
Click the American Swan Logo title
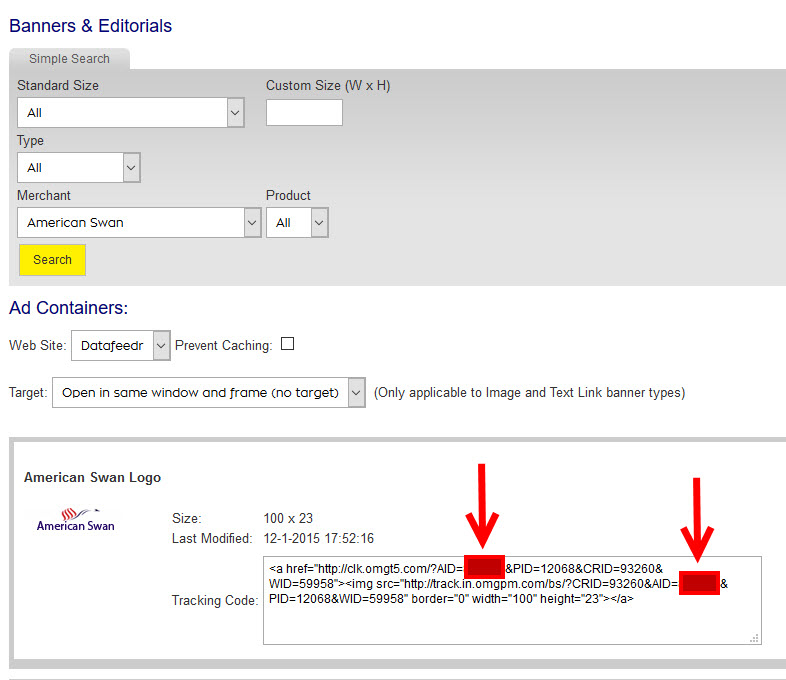[x=92, y=477]
